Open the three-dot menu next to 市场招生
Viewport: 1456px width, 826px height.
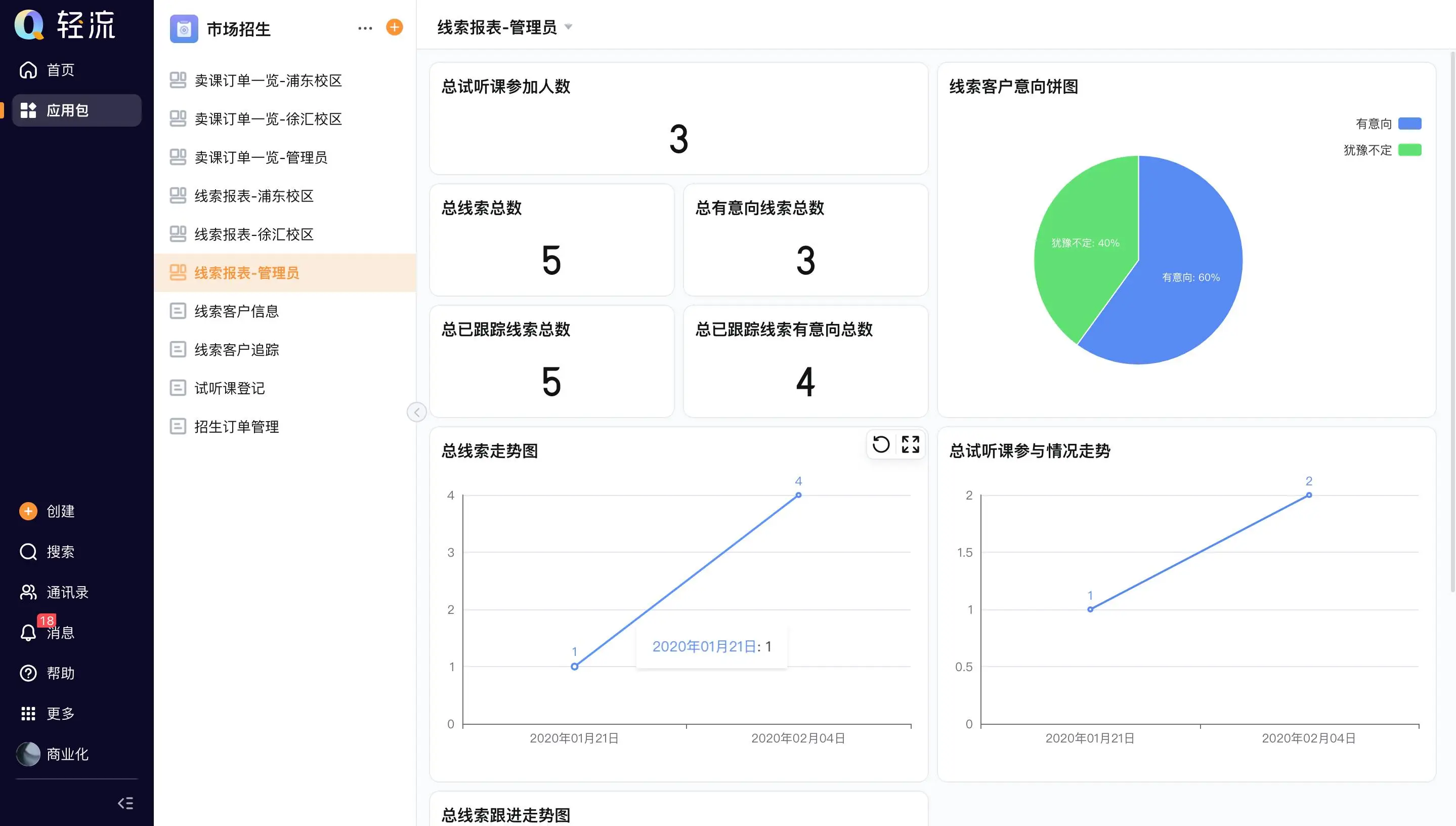coord(365,28)
